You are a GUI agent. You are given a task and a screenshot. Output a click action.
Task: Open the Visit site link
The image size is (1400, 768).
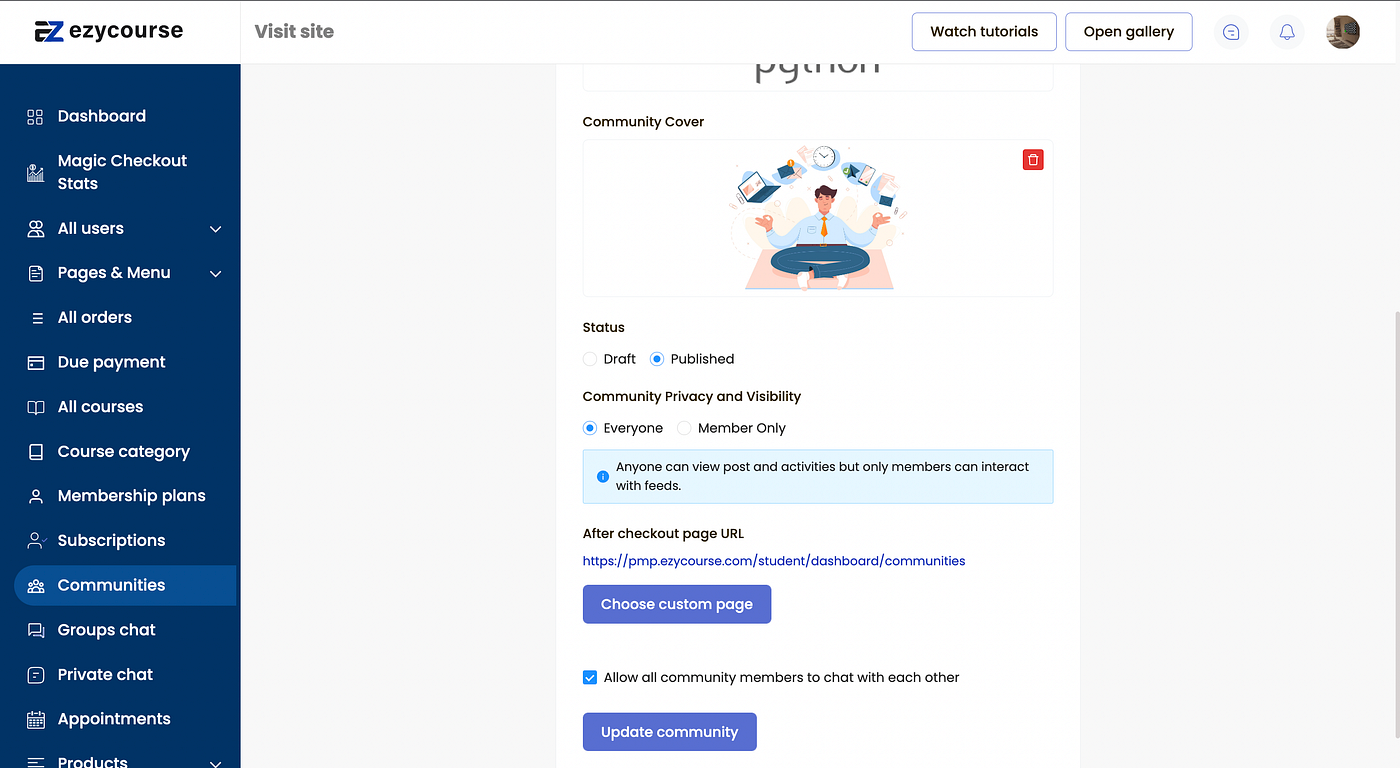click(294, 31)
